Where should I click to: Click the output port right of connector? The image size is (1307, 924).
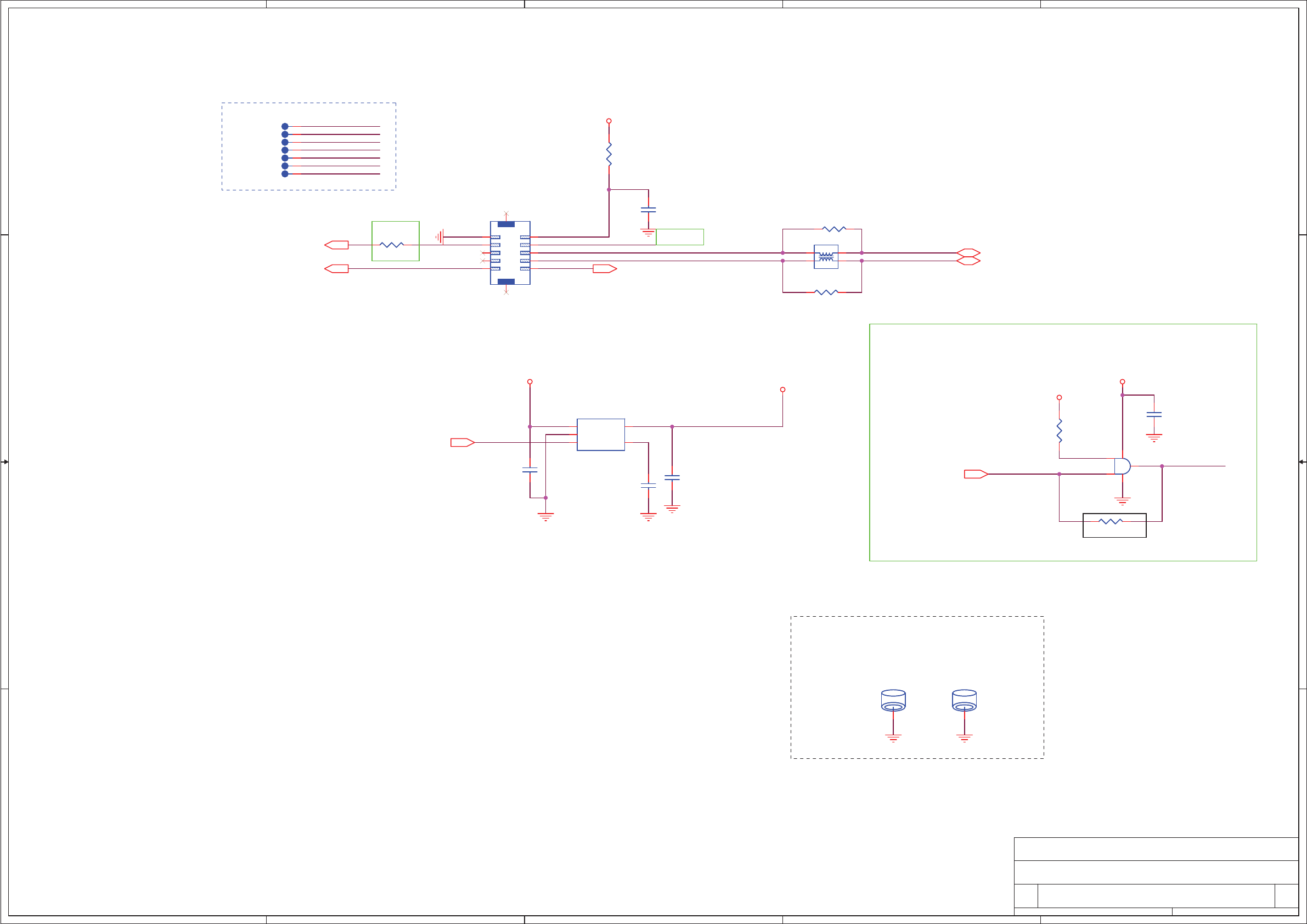pos(604,269)
